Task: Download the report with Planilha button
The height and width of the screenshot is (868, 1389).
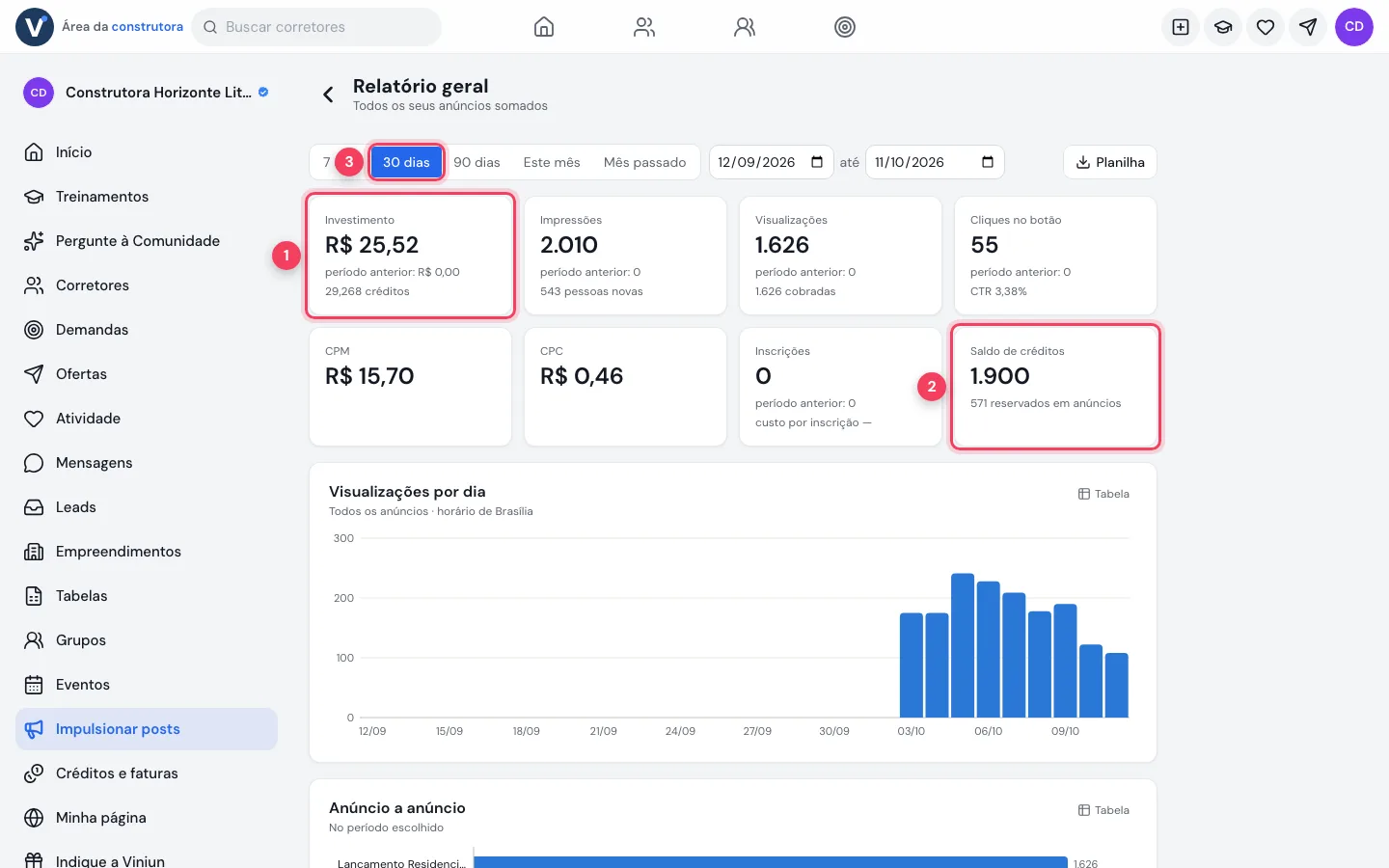Action: (x=1110, y=162)
